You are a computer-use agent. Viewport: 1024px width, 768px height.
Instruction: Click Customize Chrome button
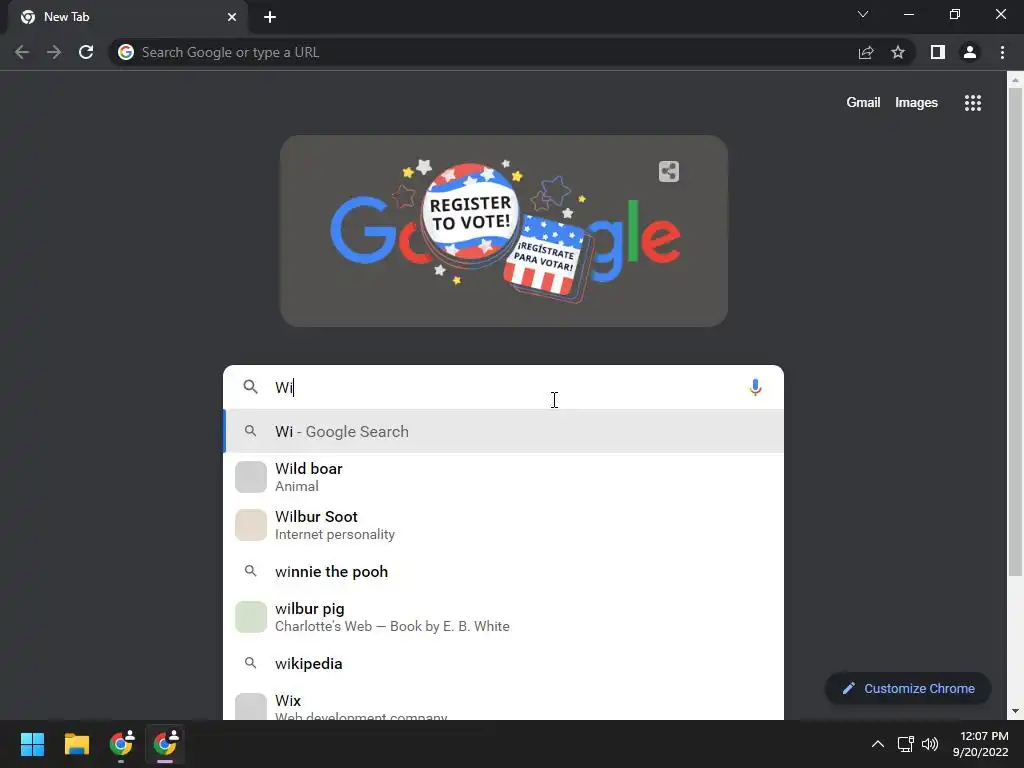[908, 688]
